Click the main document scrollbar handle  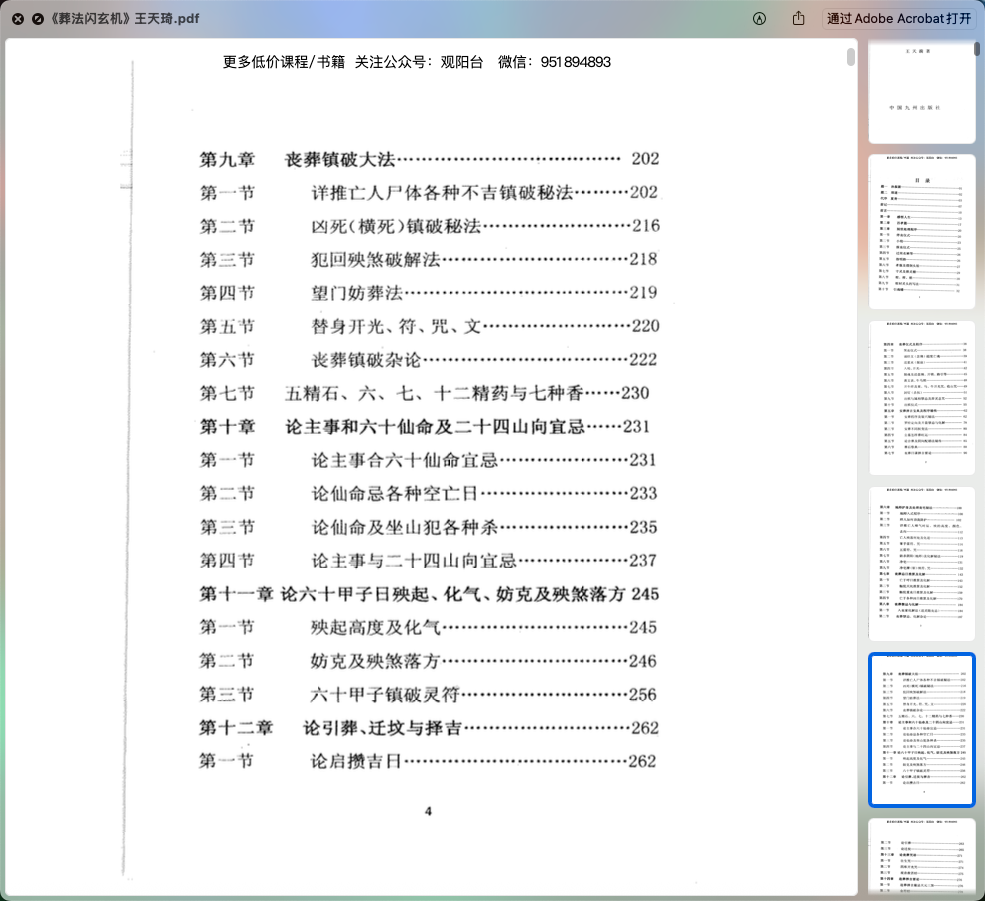click(851, 57)
